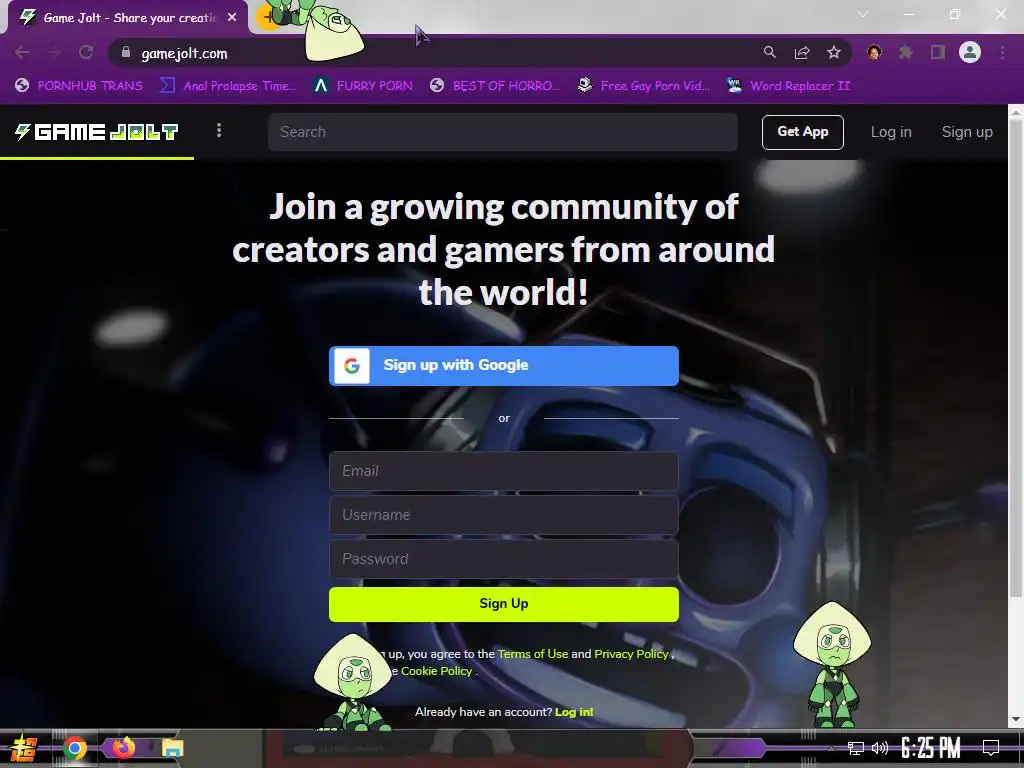1024x768 pixels.
Task: Open the Log in link in header
Action: pos(891,132)
